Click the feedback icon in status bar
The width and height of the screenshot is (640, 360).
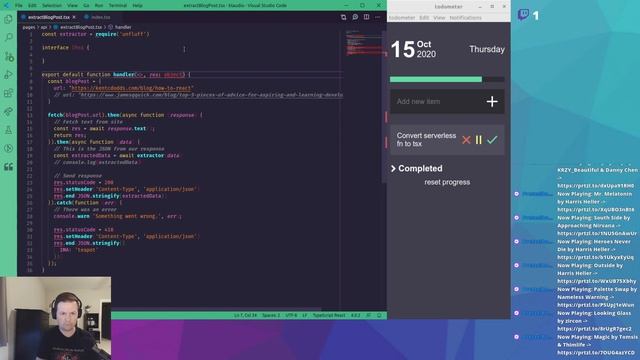tap(369, 315)
